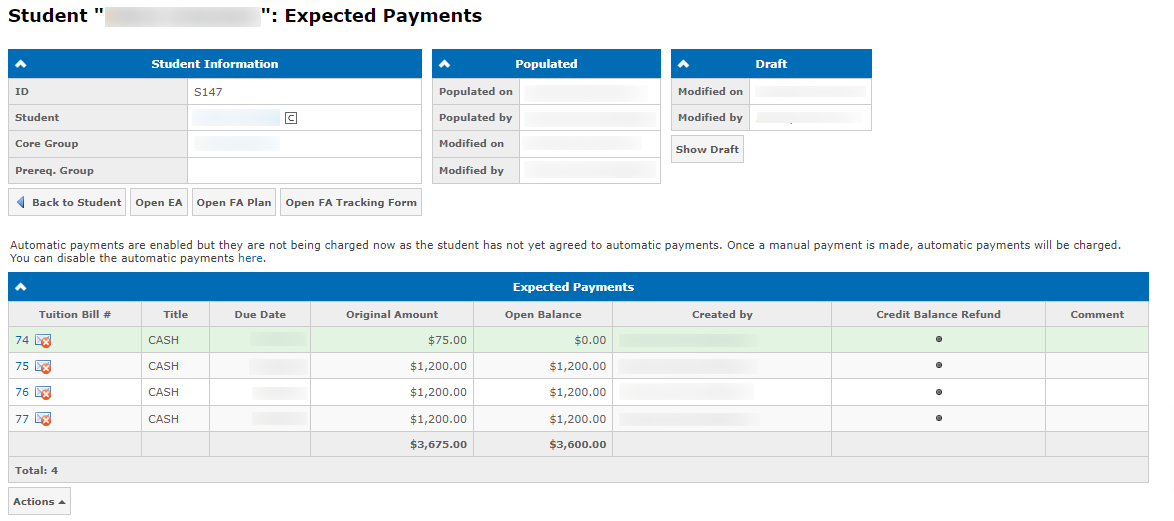
Task: Click the Prereq. Group label
Action: pyautogui.click(x=55, y=171)
